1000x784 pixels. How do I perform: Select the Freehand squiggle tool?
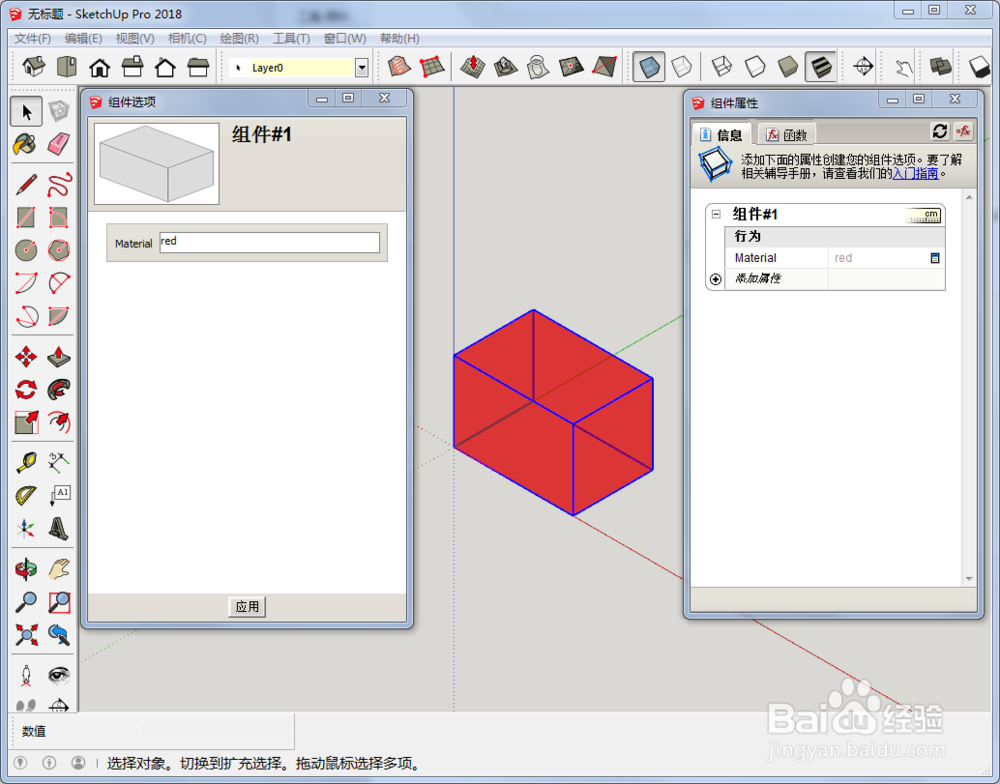[x=59, y=185]
